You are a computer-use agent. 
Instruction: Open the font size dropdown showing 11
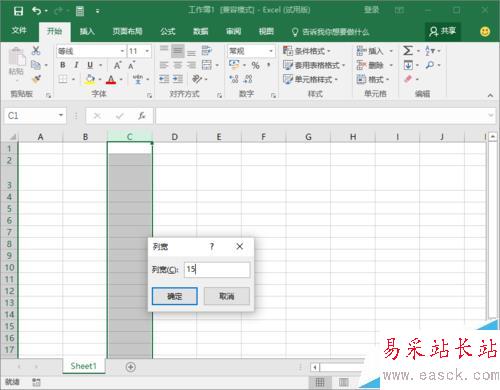point(147,51)
